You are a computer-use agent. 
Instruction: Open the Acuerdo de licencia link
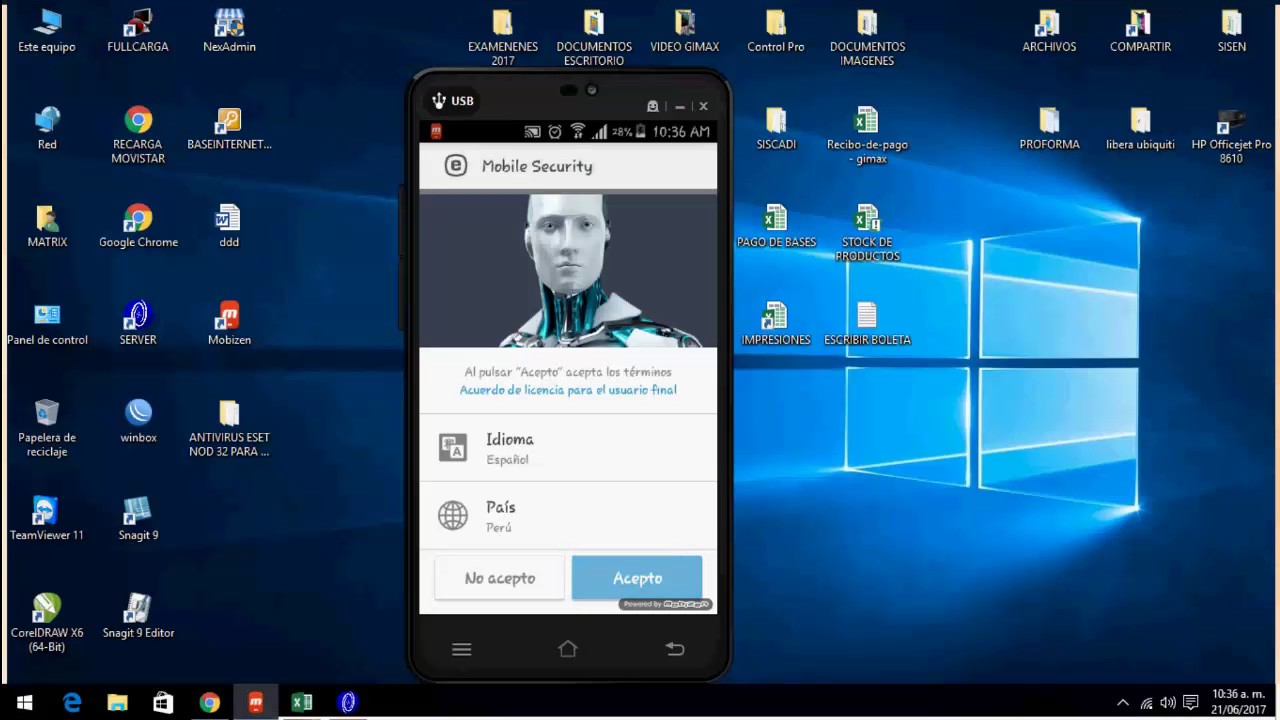[x=568, y=390]
